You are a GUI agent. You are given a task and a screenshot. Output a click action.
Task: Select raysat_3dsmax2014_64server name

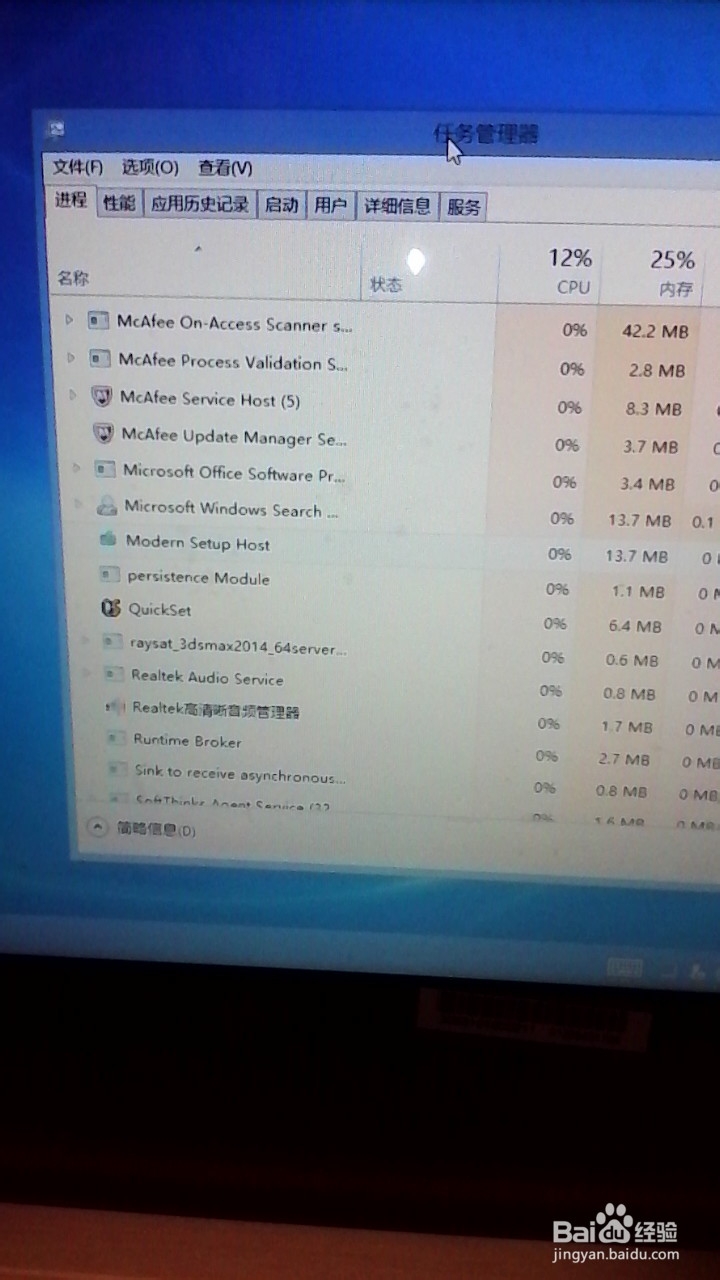pos(239,646)
